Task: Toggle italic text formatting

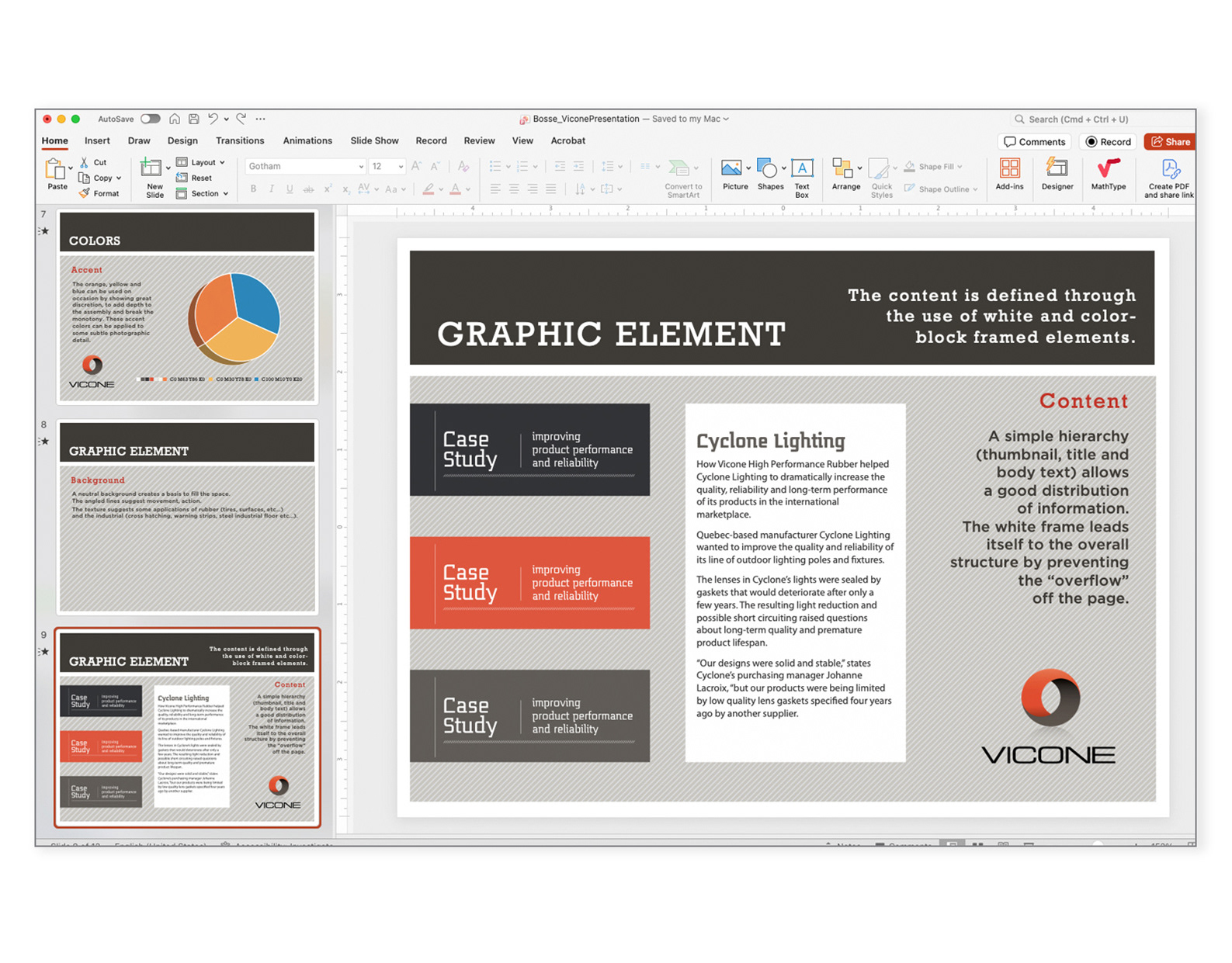Action: 272,189
